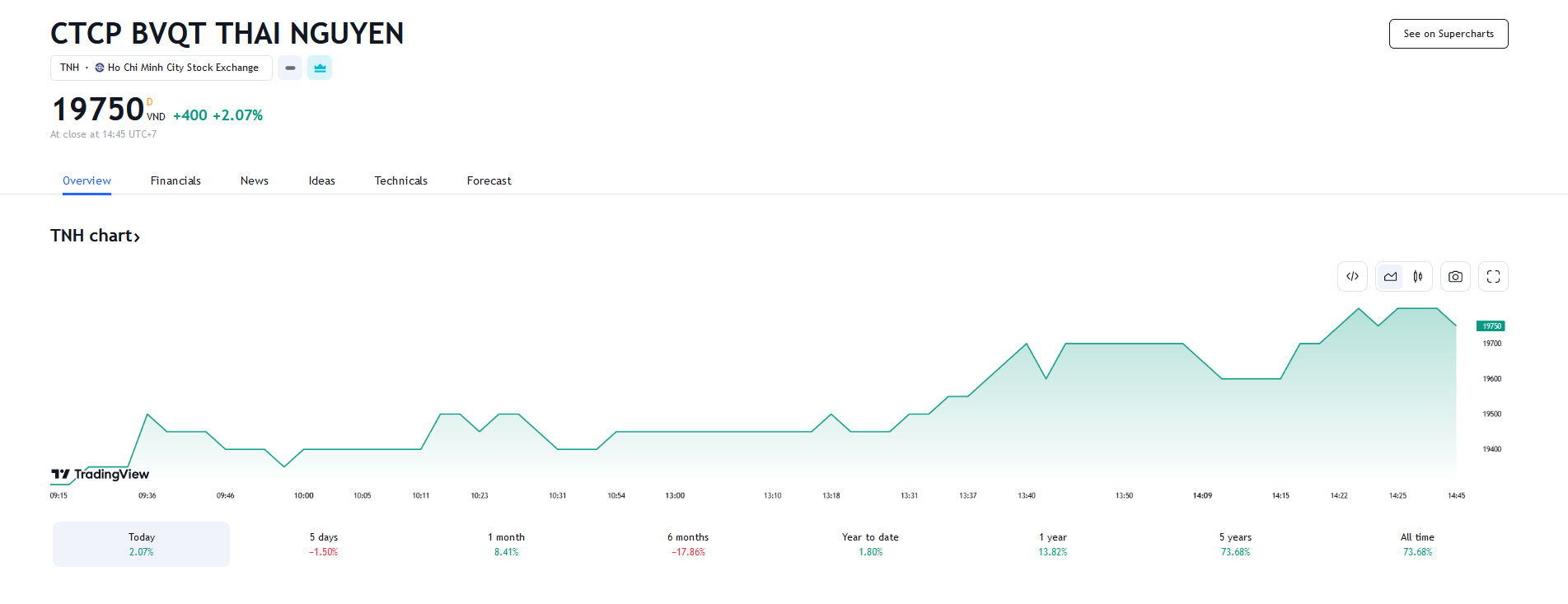Screen dimensions: 1568x604
Task: Select the 1 year range
Action: (x=1052, y=544)
